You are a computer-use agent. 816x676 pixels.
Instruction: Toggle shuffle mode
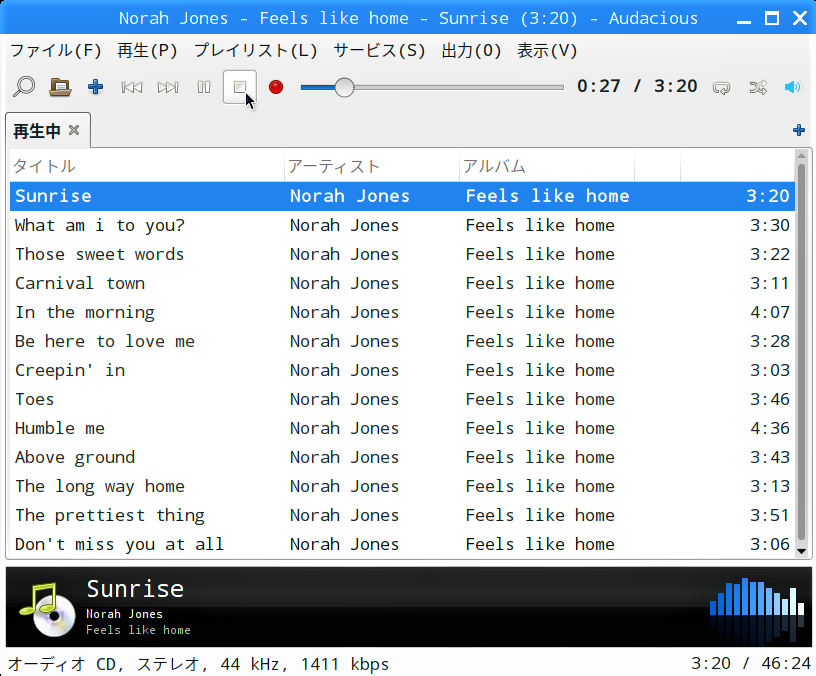tap(758, 87)
